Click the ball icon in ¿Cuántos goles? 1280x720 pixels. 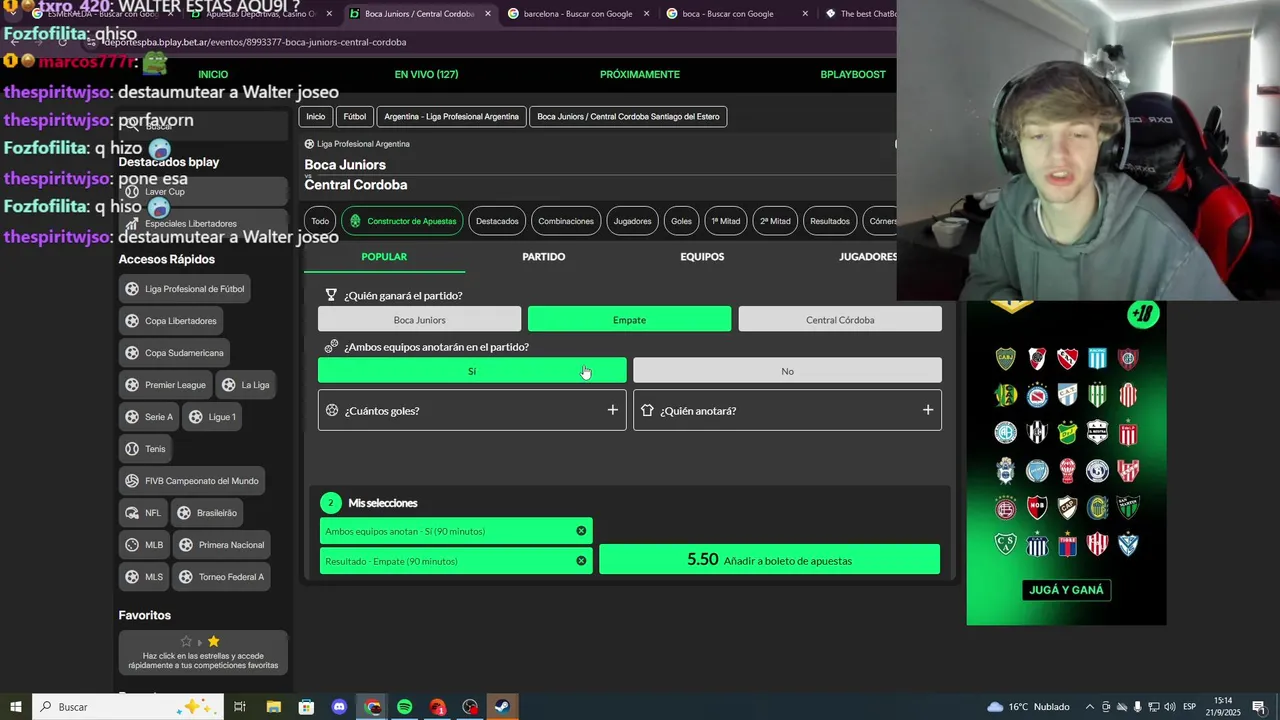332,410
